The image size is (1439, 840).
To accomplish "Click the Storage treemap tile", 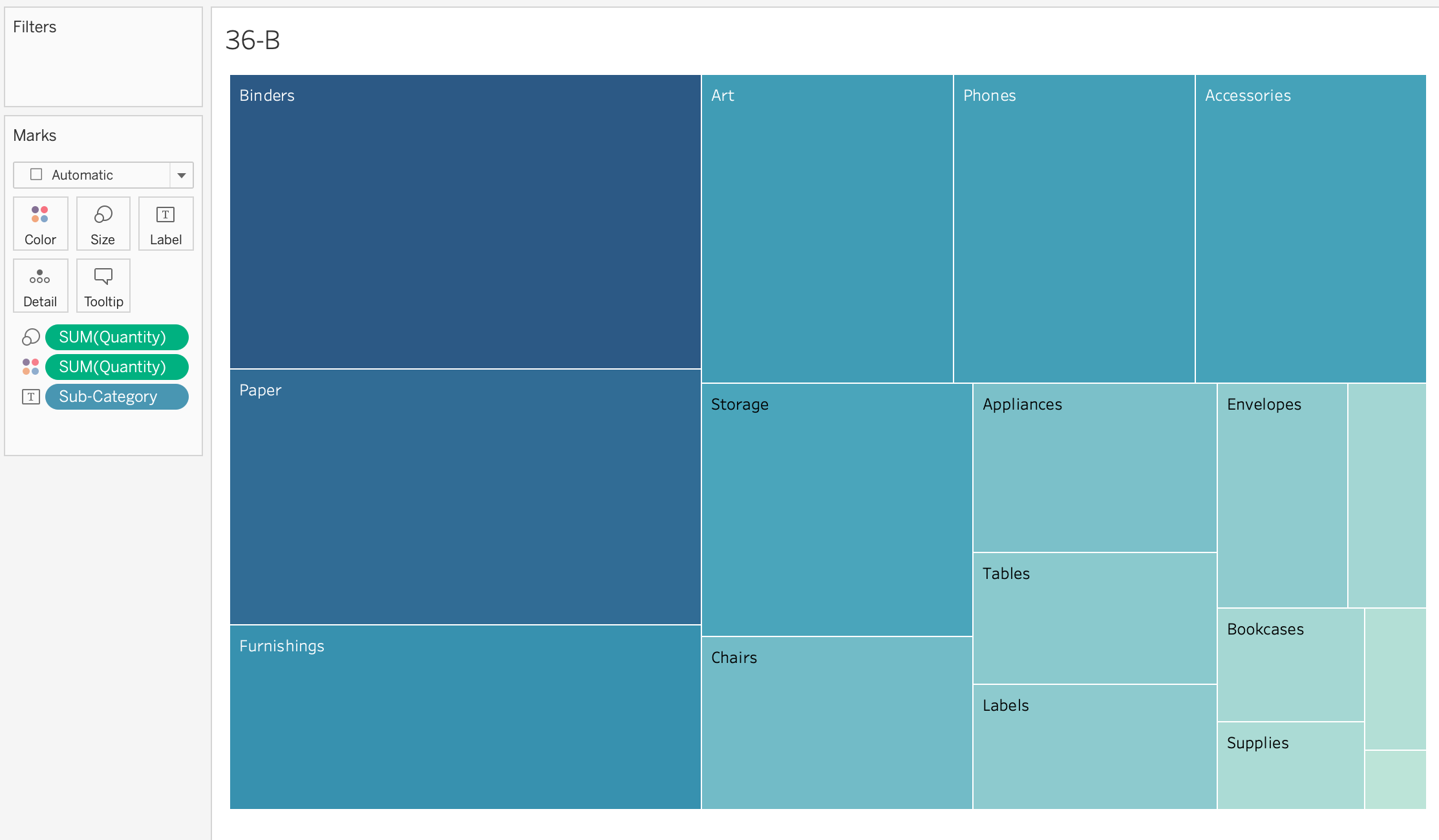I will 837,510.
